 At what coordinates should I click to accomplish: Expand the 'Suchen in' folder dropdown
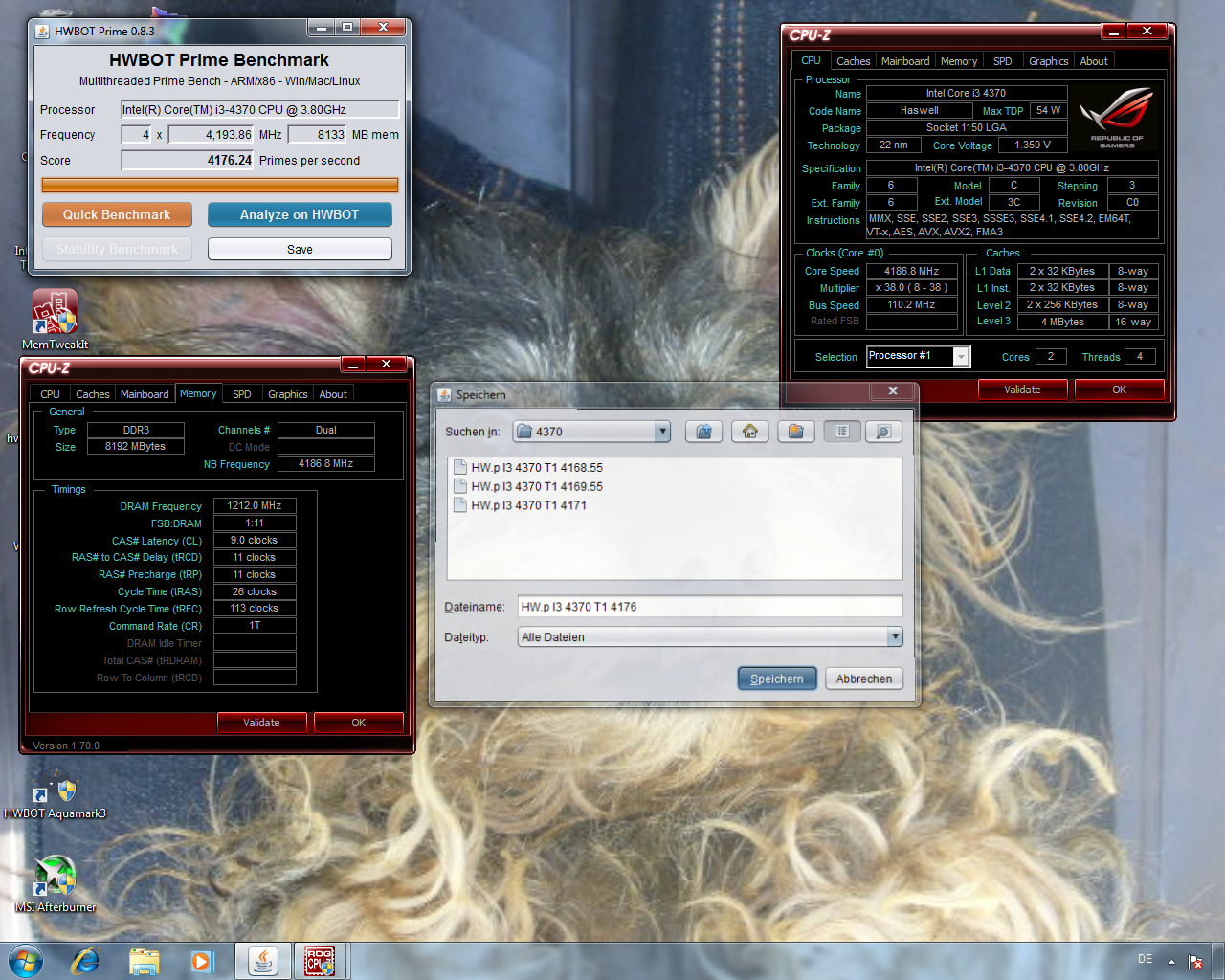coord(662,432)
